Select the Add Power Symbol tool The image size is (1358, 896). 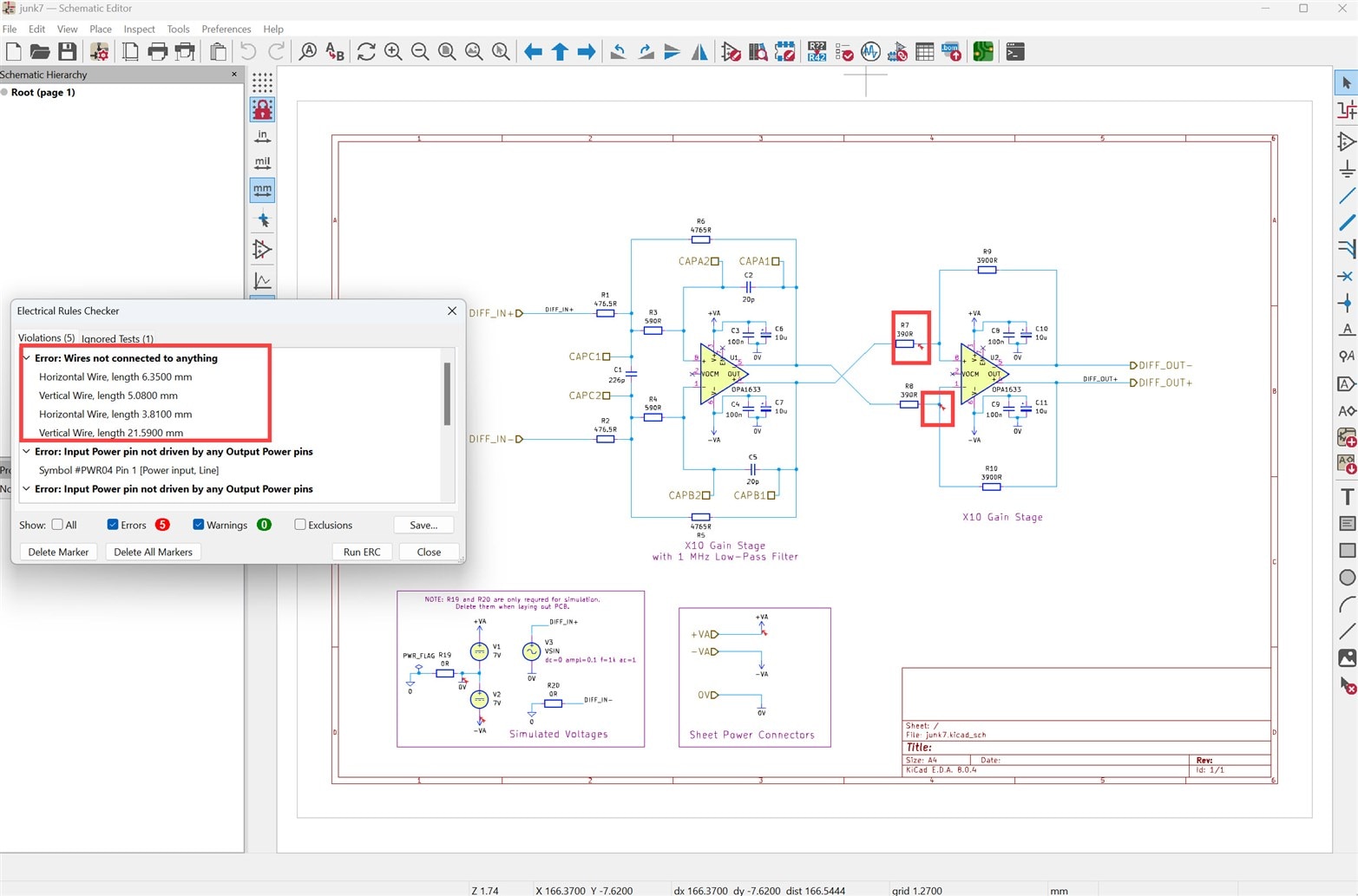1346,168
